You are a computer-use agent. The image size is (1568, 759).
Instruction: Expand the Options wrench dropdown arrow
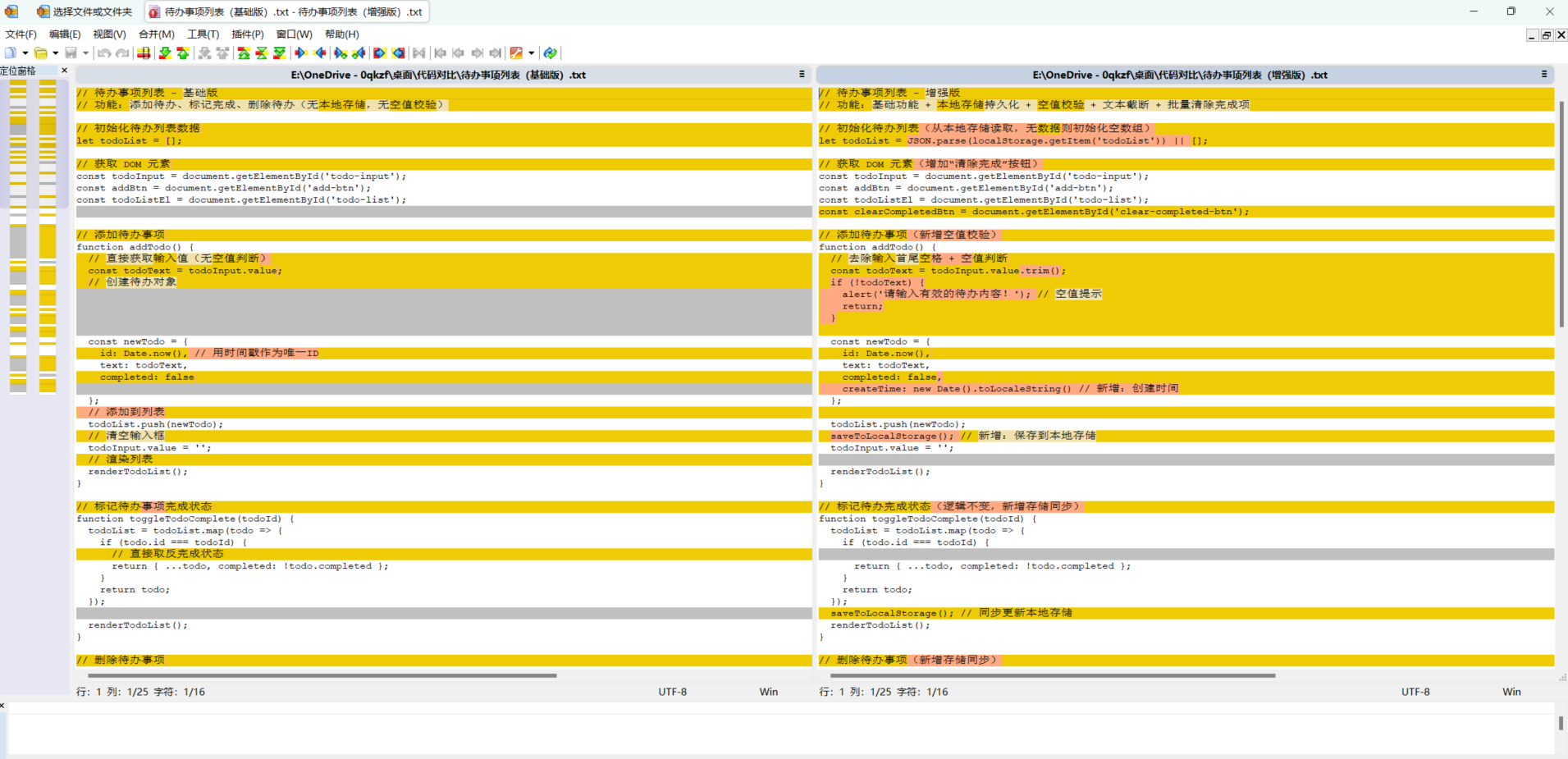[x=532, y=53]
